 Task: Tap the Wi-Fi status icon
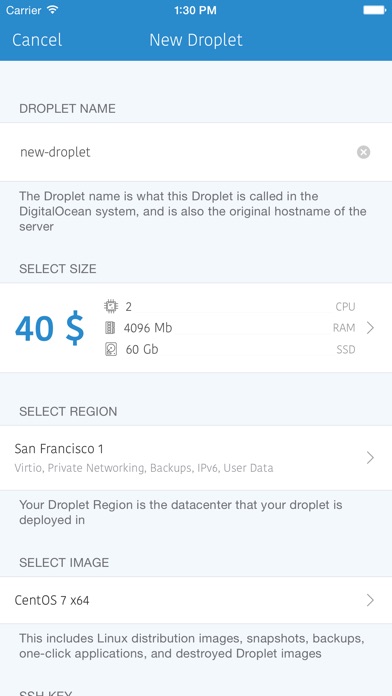pyautogui.click(x=52, y=10)
